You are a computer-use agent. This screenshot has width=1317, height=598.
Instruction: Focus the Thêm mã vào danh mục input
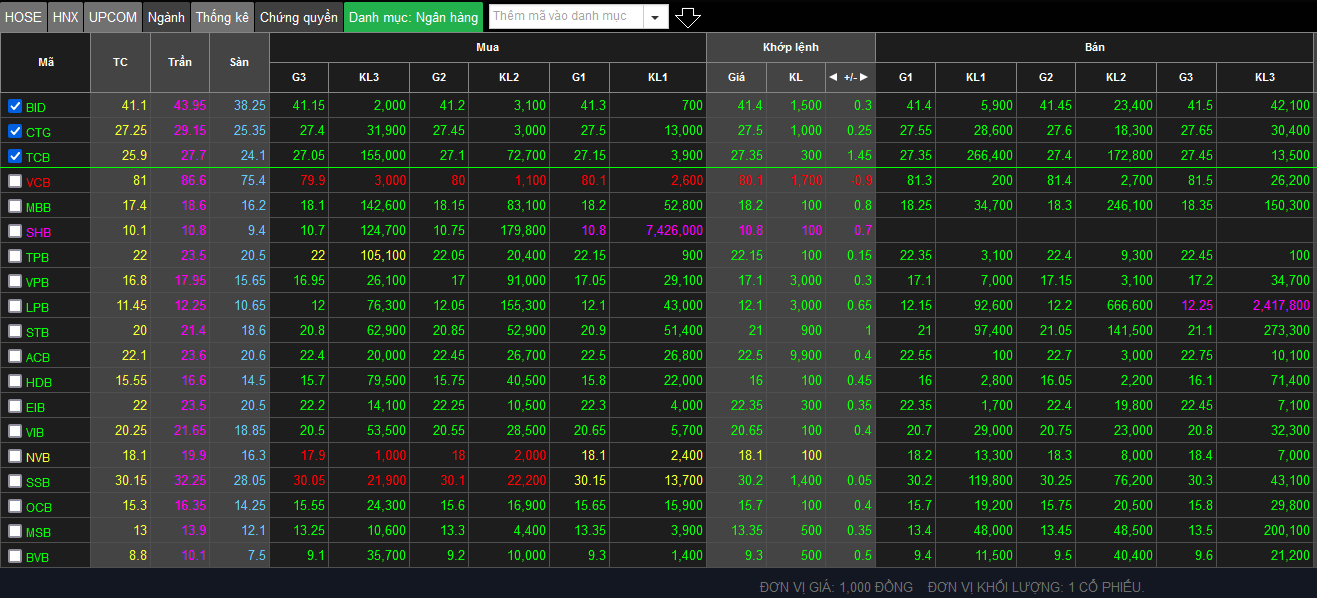point(565,17)
